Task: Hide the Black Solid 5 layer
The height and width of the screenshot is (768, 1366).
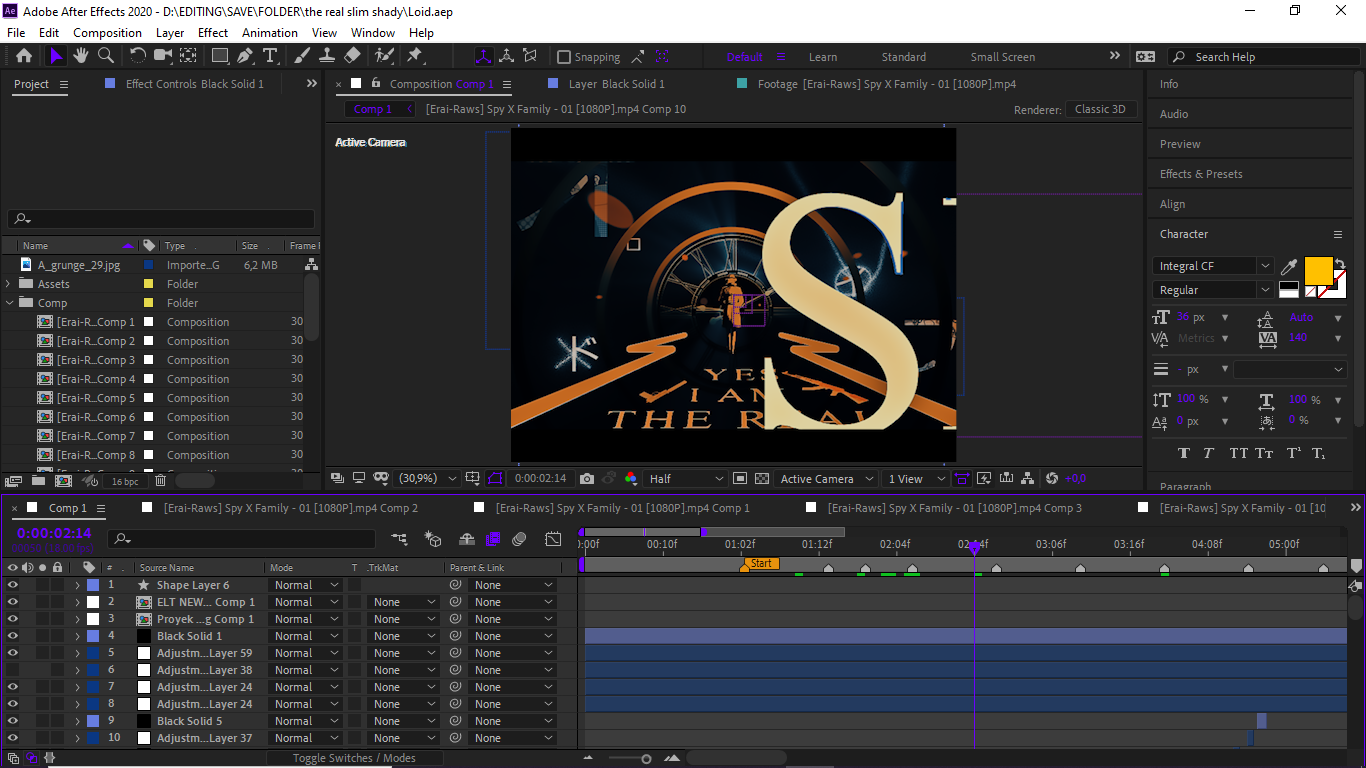Action: tap(13, 721)
